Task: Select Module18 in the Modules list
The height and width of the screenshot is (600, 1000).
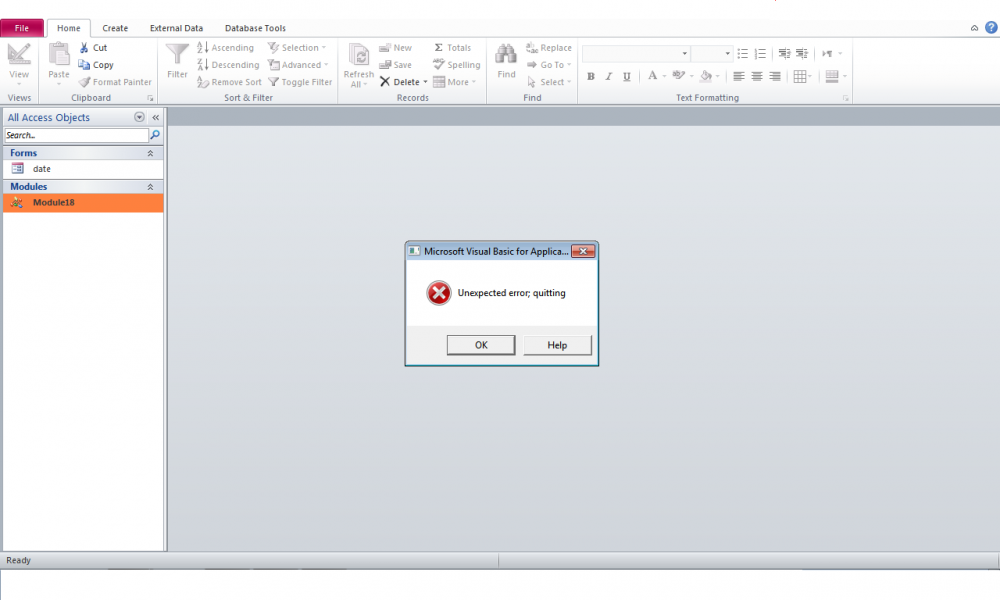Action: (x=83, y=203)
